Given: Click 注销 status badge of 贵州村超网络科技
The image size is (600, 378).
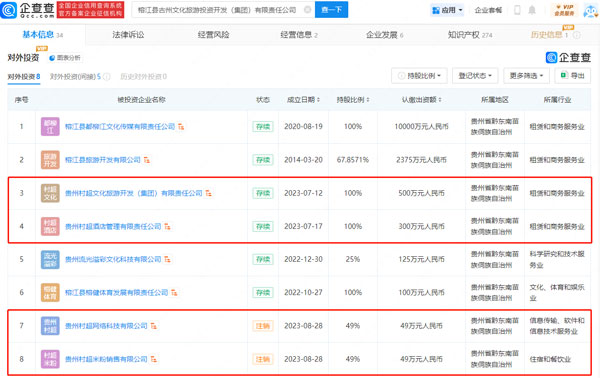Looking at the screenshot, I should 263,326.
